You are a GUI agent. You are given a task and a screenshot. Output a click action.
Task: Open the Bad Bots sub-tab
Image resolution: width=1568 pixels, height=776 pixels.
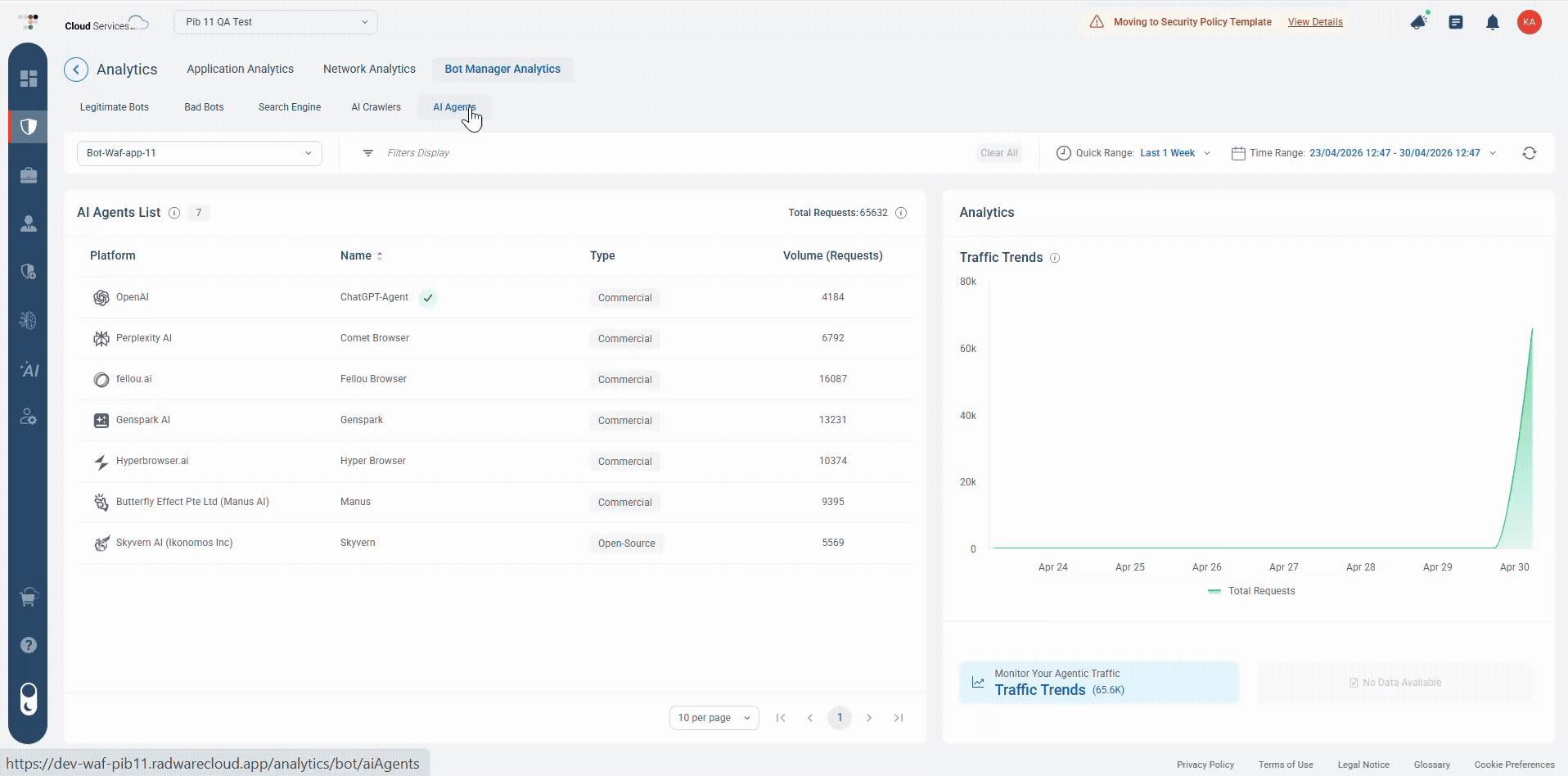[204, 107]
